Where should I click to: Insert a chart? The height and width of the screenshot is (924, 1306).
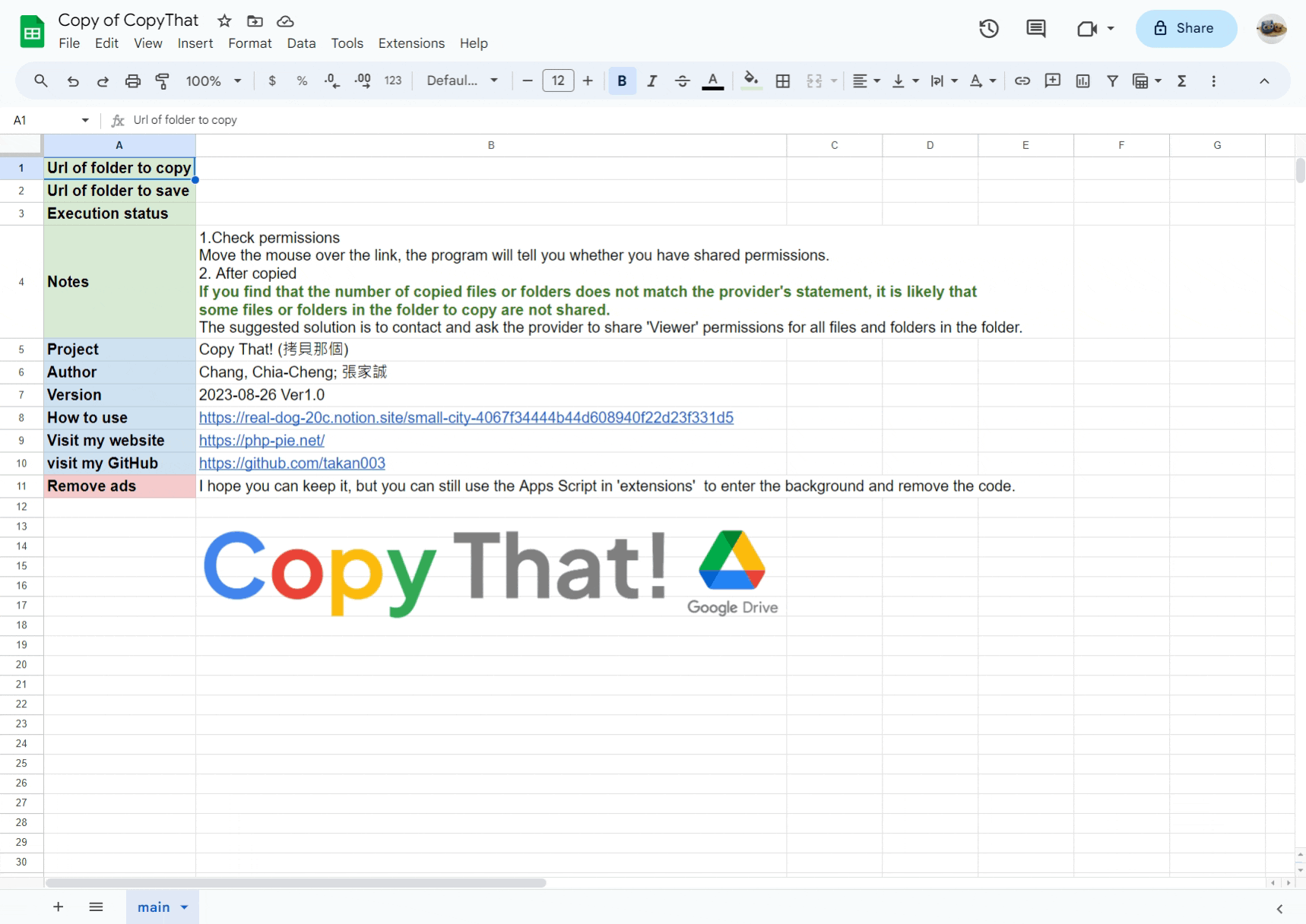pos(1083,81)
